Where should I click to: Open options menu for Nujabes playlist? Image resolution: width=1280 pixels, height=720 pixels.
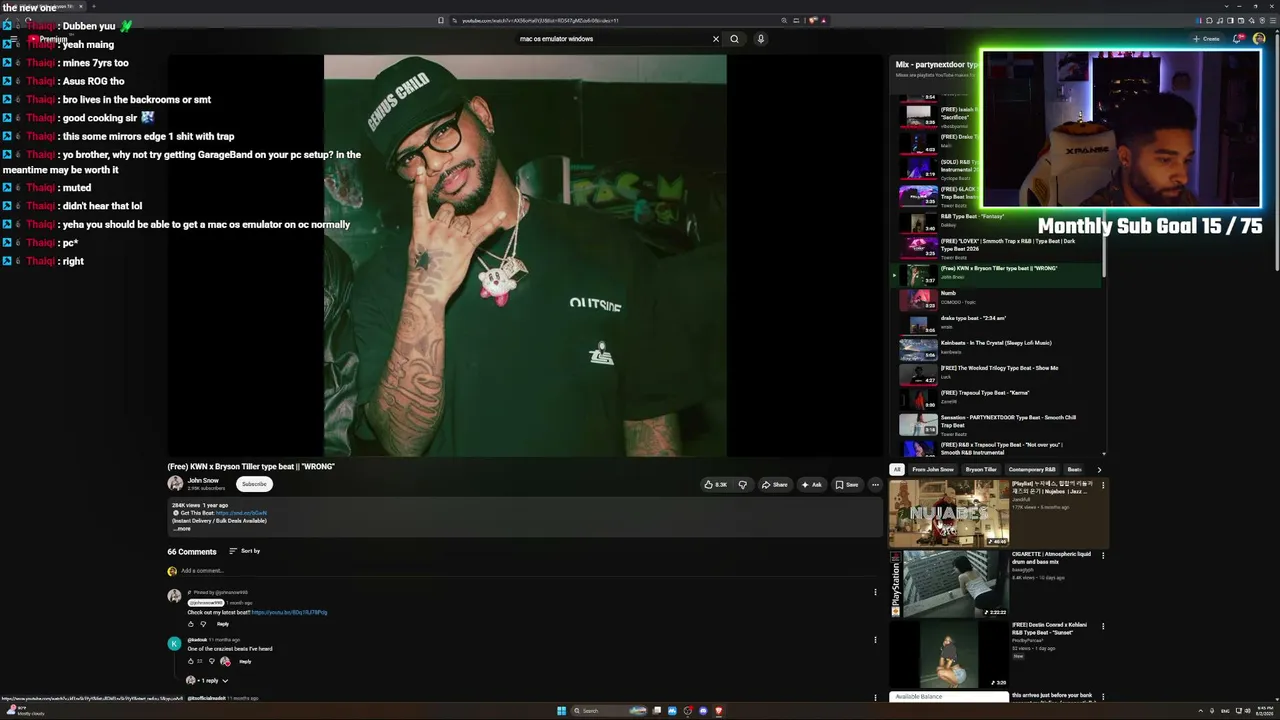point(1103,485)
